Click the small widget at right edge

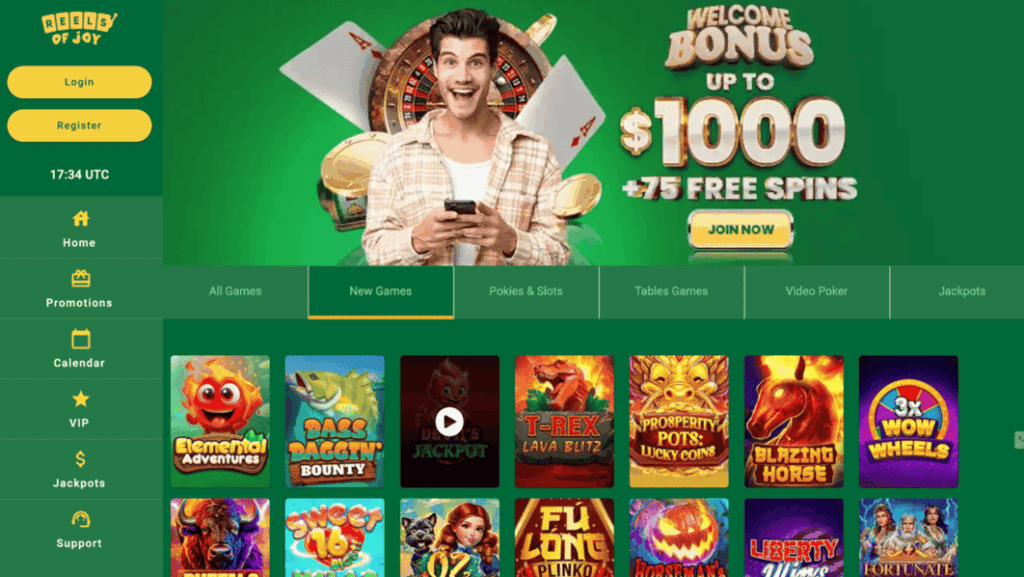(x=1019, y=440)
